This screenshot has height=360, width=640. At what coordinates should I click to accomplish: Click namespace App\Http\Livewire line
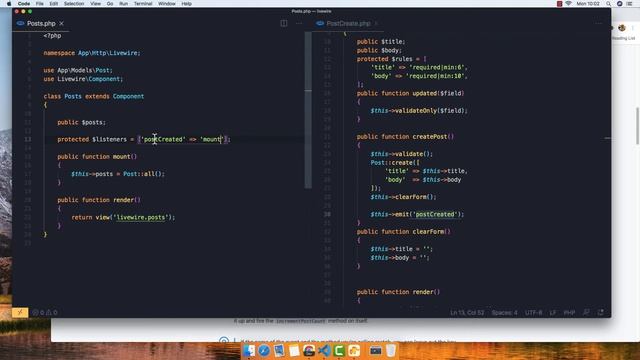[x=92, y=53]
